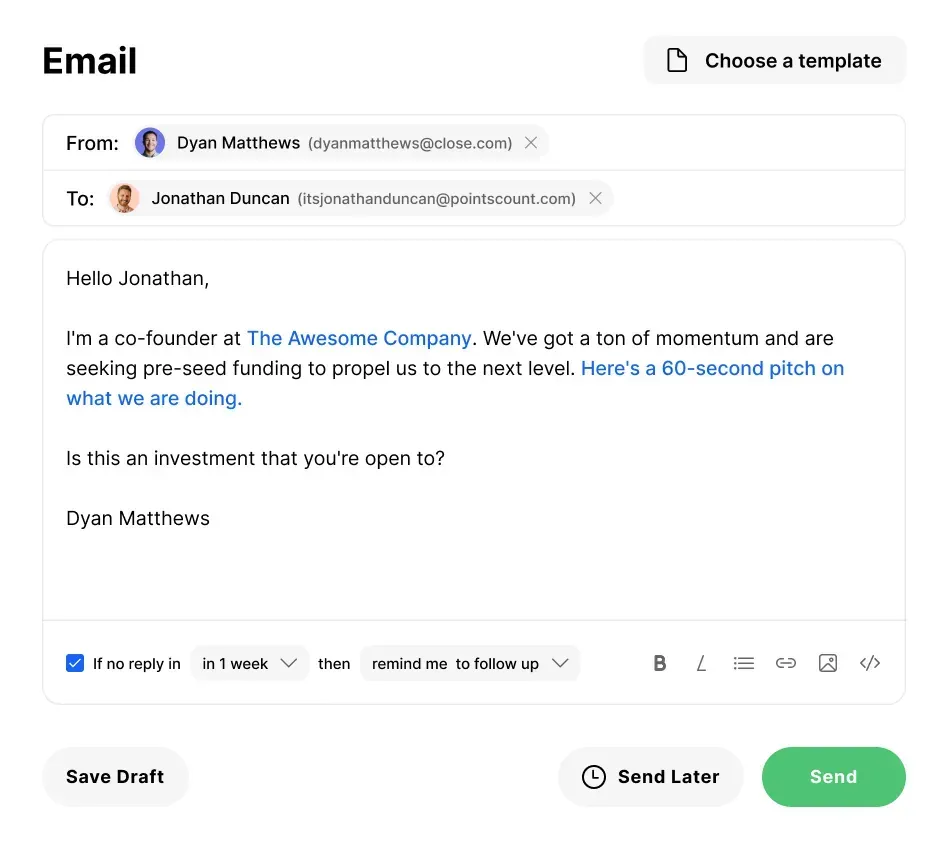Remove Dyan Matthews from the From field
948x849 pixels.
[x=531, y=142]
